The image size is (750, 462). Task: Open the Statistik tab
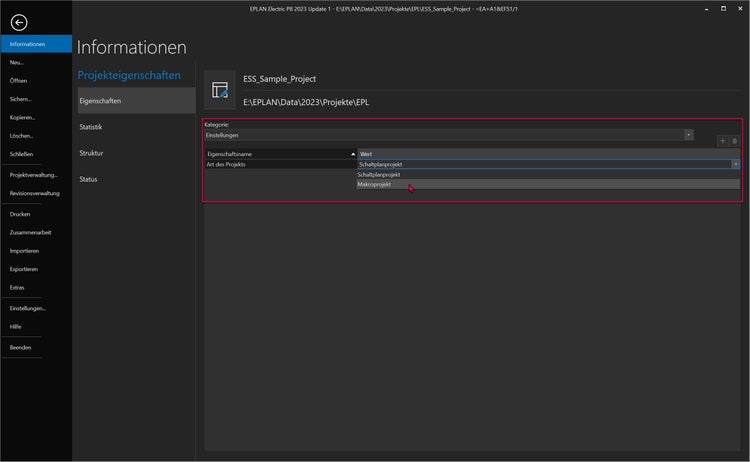[91, 127]
